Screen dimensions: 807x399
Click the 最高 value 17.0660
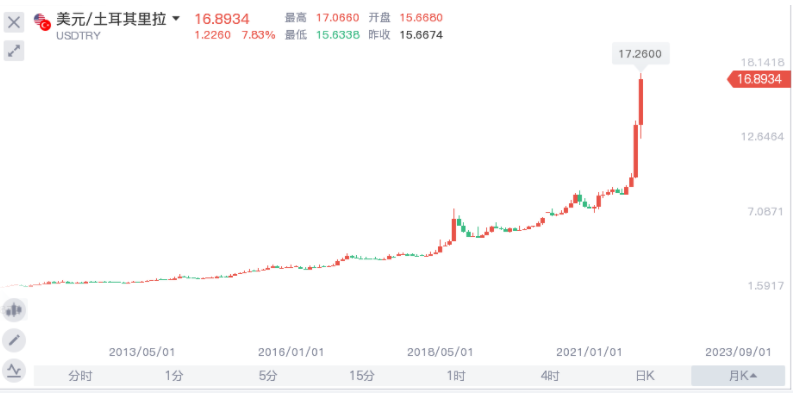click(x=337, y=18)
